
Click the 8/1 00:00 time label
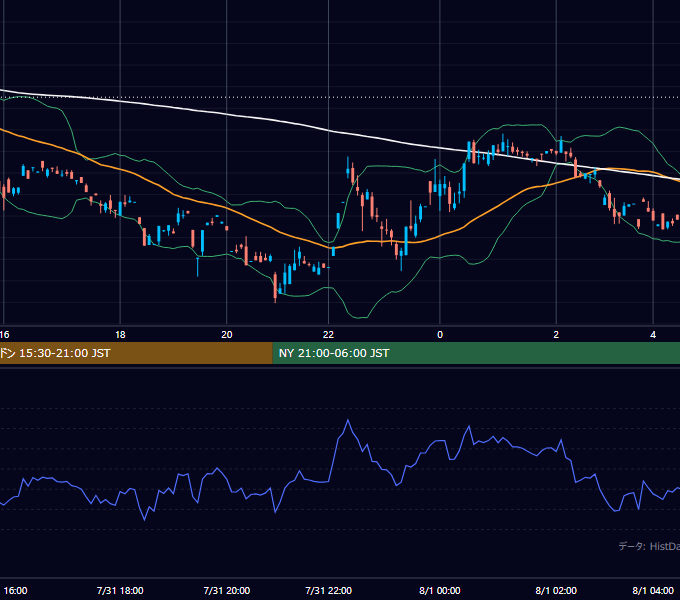pyautogui.click(x=440, y=590)
